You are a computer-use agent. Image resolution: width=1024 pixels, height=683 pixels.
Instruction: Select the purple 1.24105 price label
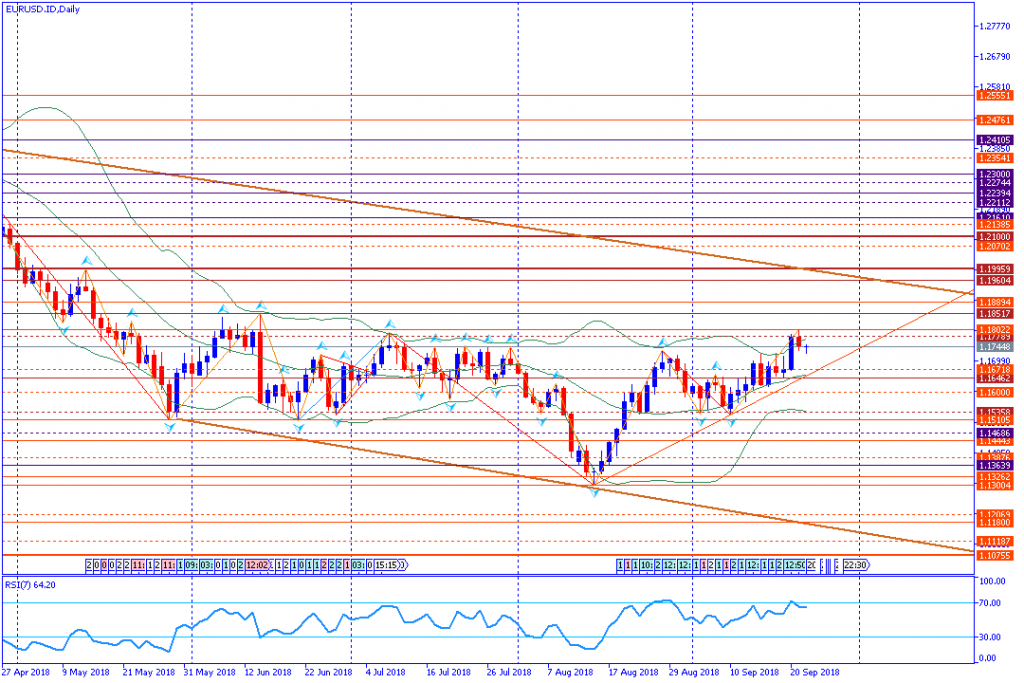click(995, 140)
